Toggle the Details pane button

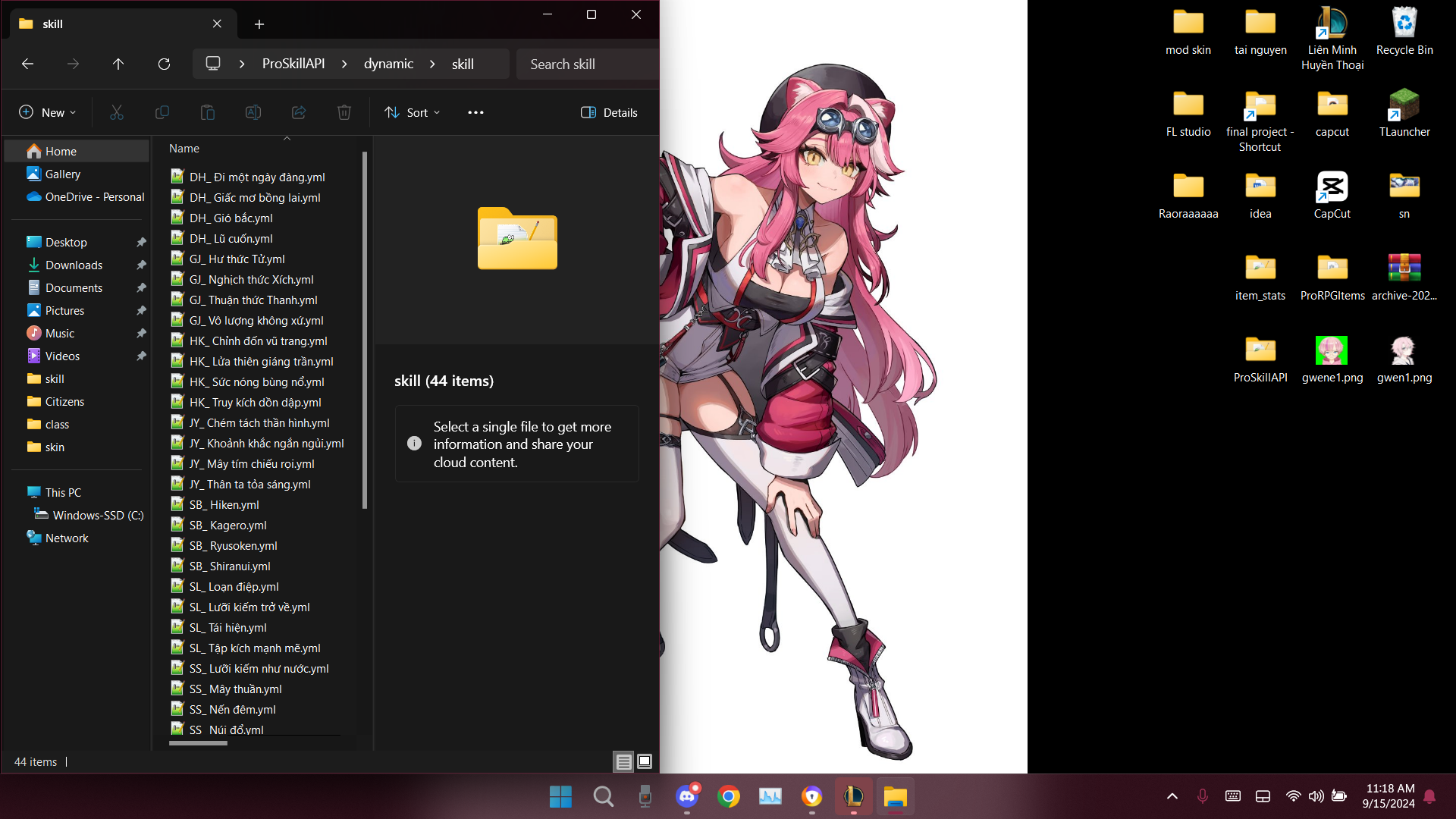coord(609,112)
